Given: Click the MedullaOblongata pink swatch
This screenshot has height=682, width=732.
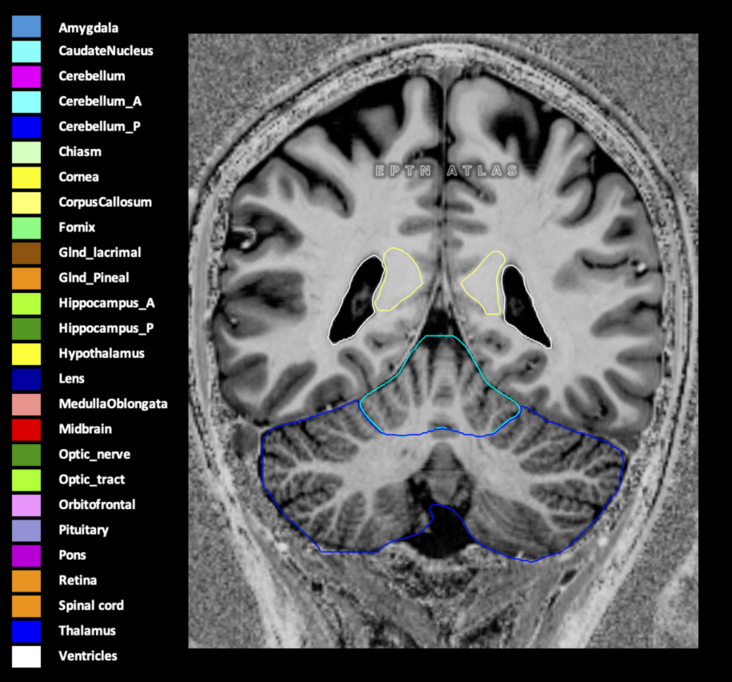Looking at the screenshot, I should (26, 404).
